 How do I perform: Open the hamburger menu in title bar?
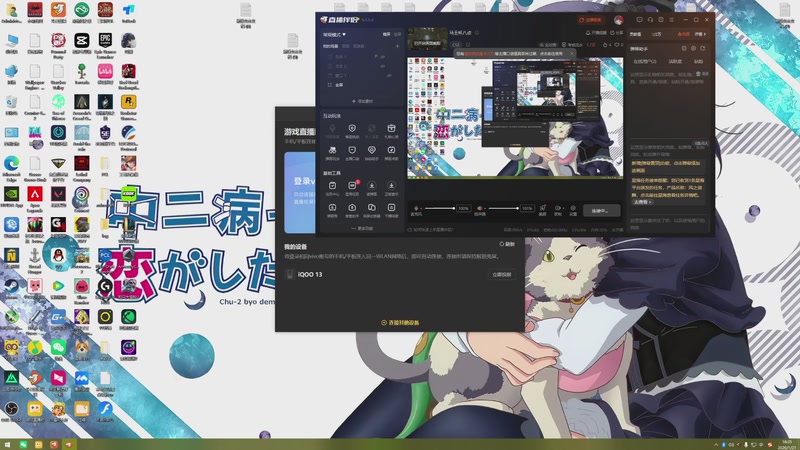tap(671, 19)
